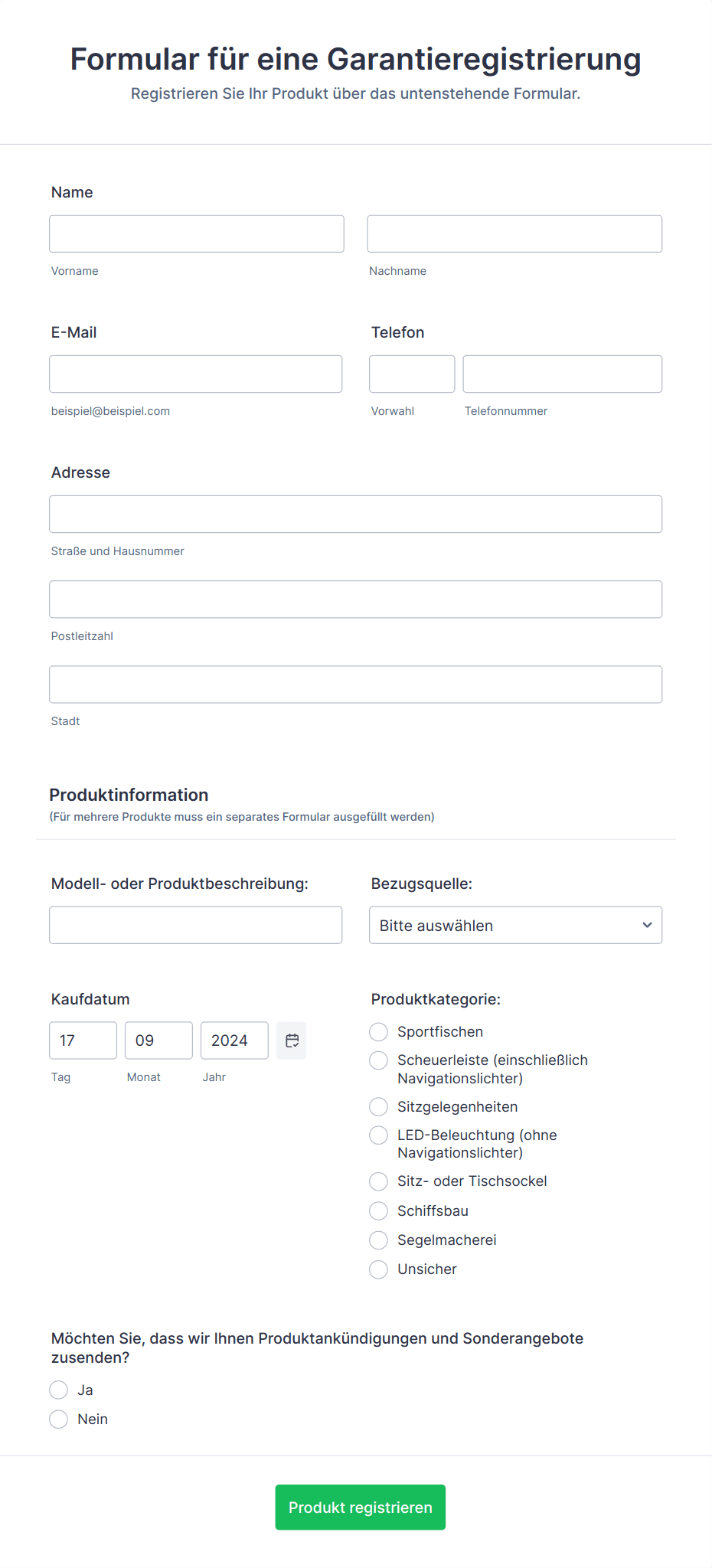
Task: Select Ja for product announcements
Action: tap(58, 1390)
